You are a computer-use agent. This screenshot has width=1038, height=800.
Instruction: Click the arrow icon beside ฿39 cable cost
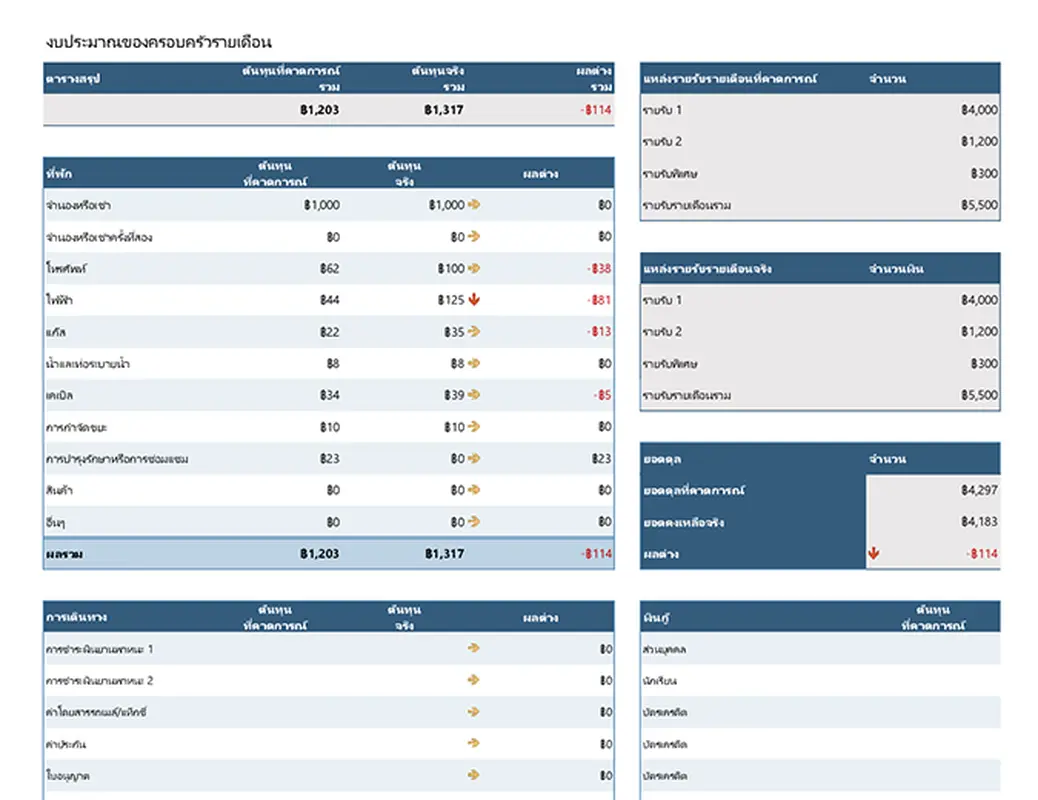474,395
